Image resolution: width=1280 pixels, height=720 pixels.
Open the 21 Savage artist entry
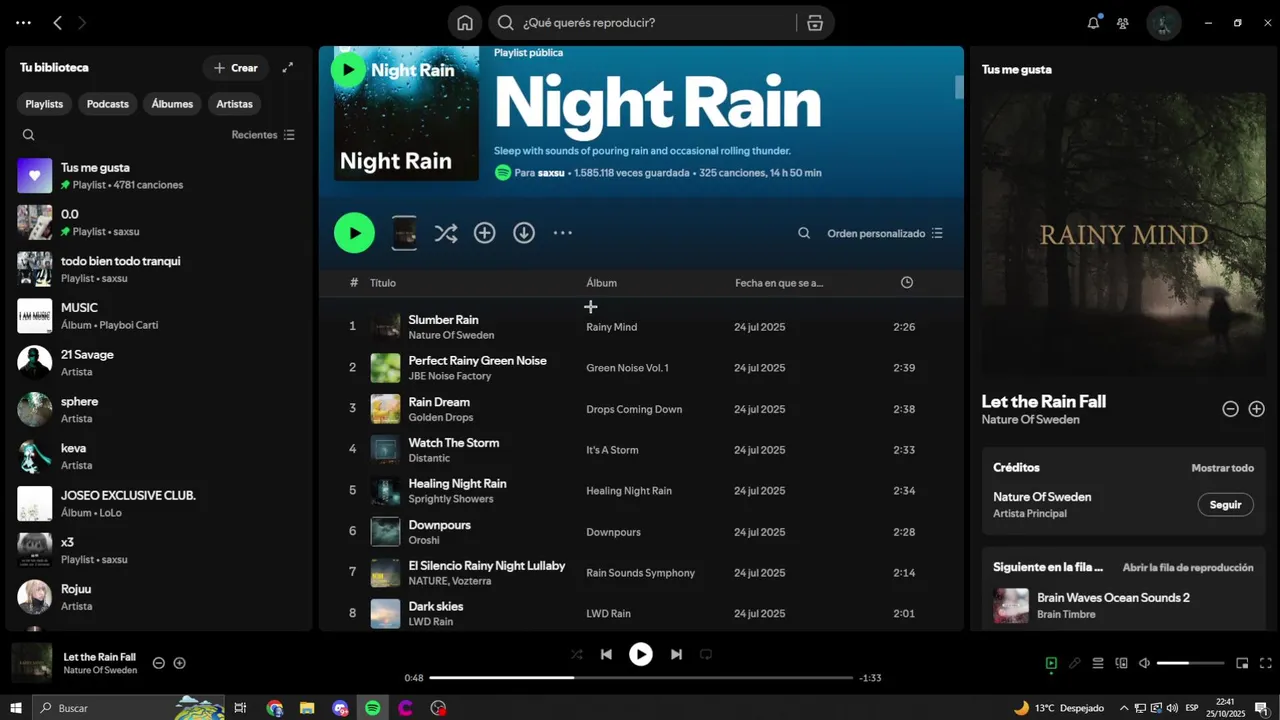[x=160, y=363]
